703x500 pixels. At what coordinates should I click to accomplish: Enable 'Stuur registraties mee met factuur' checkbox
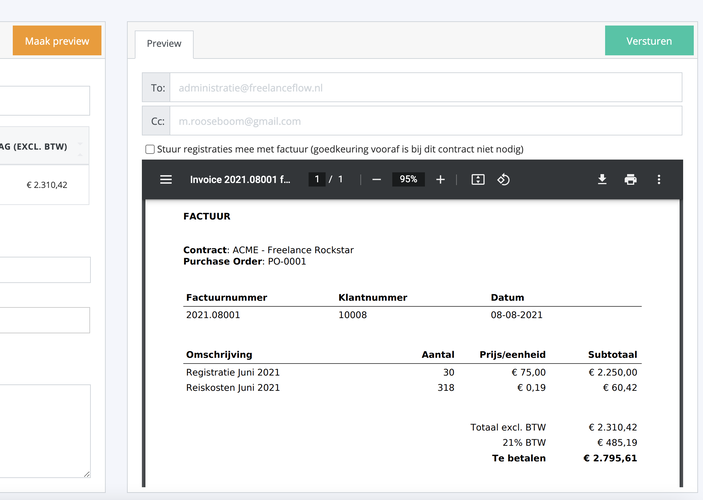point(150,149)
